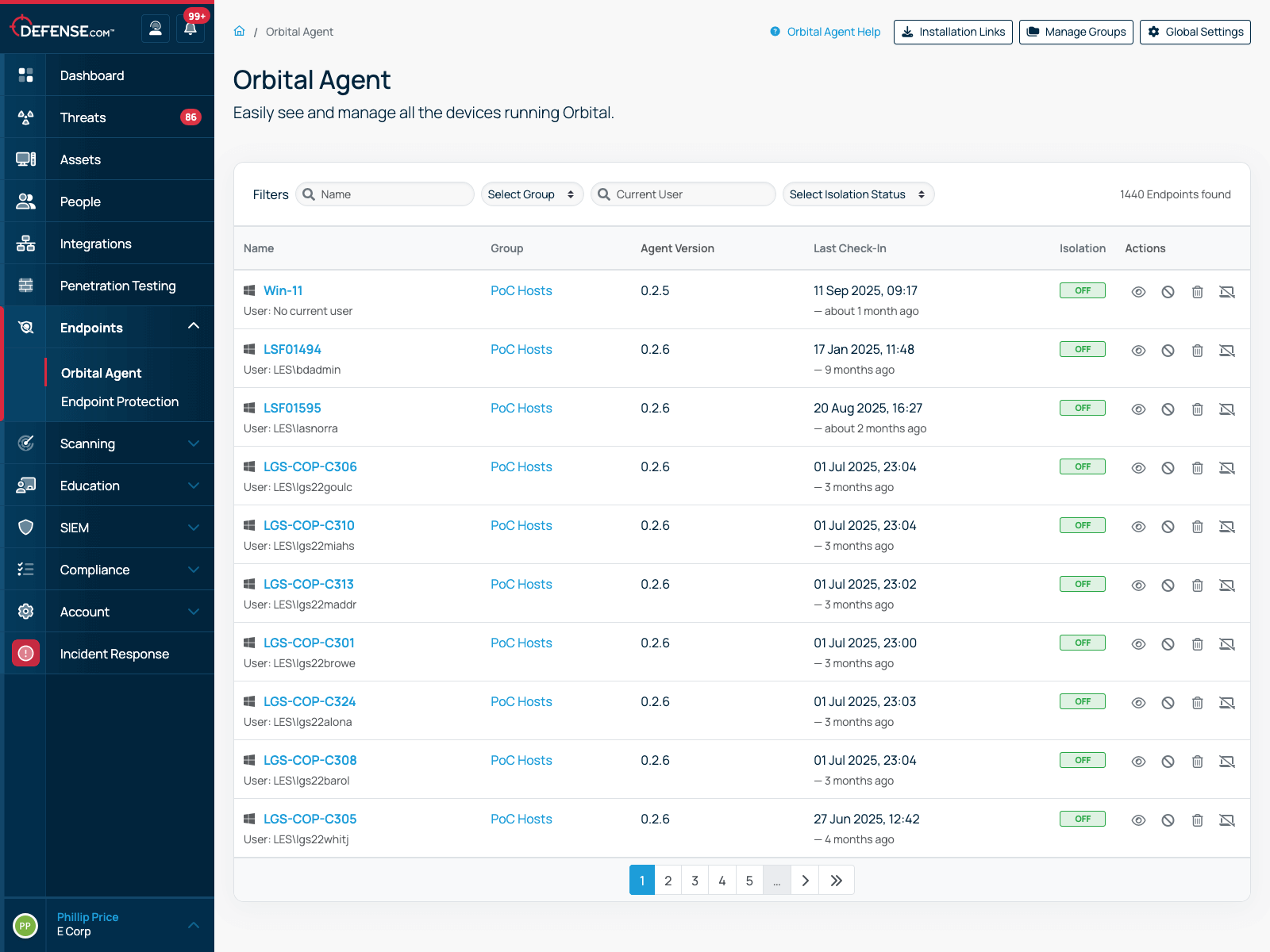Flip the OFF isolation toggle for LGS-COP-C305
Image resolution: width=1270 pixels, height=952 pixels.
pyautogui.click(x=1082, y=818)
